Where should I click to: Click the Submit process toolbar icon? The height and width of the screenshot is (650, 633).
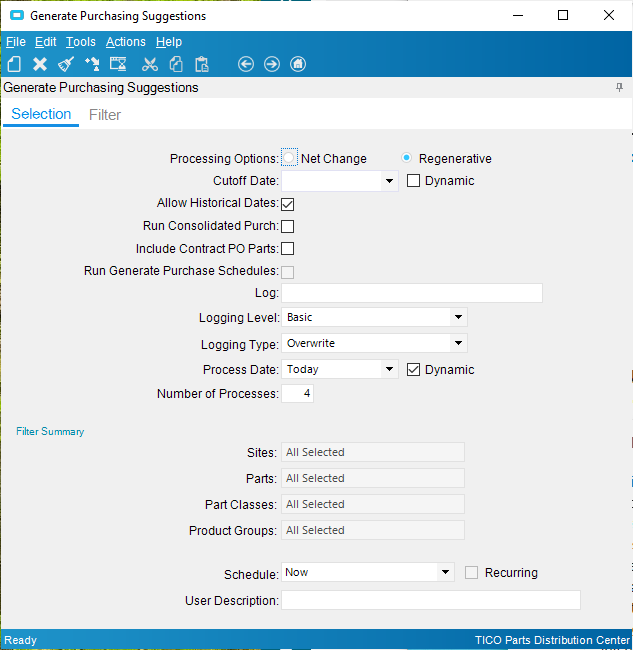(x=92, y=64)
